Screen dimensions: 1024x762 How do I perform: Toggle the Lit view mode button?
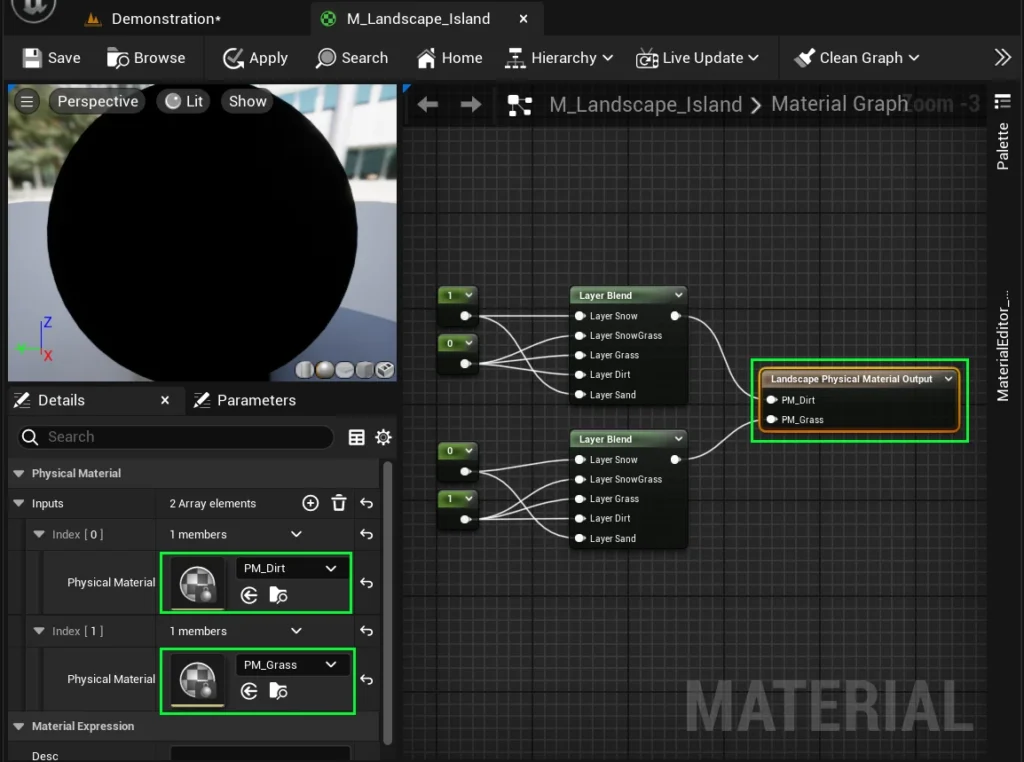pos(184,101)
